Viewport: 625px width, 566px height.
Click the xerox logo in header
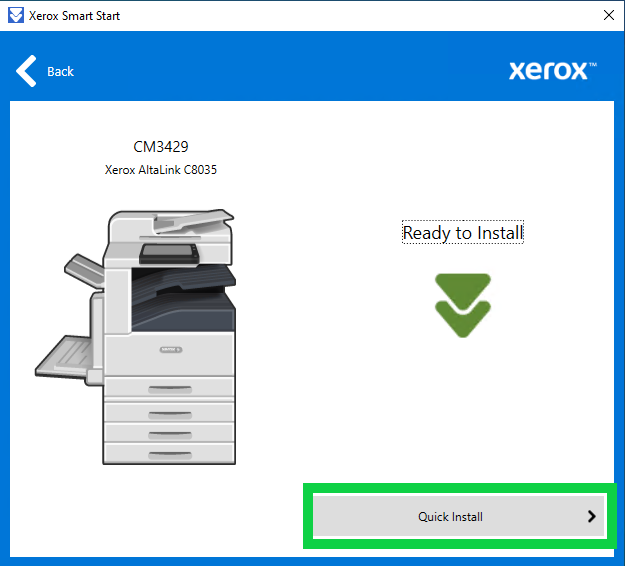click(552, 71)
